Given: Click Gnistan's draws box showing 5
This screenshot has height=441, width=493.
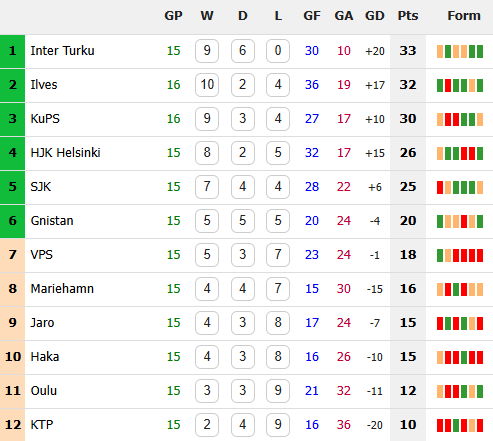Looking at the screenshot, I should [243, 221].
